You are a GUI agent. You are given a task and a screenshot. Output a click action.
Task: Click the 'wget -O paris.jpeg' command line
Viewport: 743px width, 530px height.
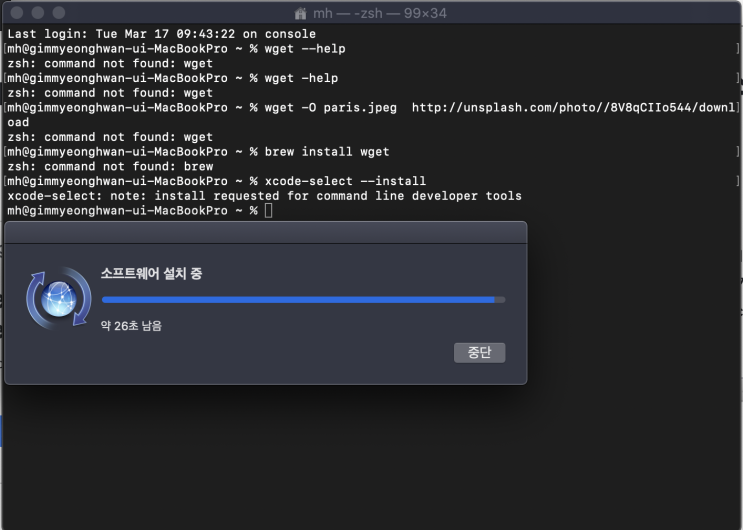point(371,108)
